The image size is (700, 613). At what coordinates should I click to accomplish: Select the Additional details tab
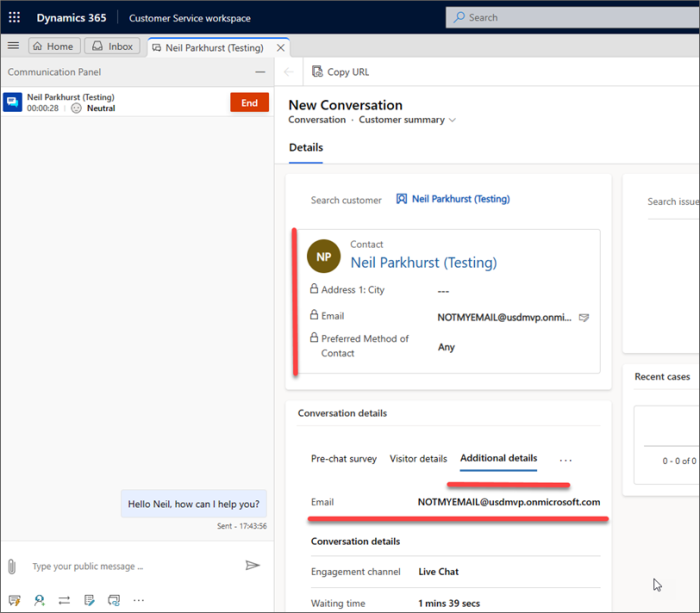pyautogui.click(x=499, y=459)
